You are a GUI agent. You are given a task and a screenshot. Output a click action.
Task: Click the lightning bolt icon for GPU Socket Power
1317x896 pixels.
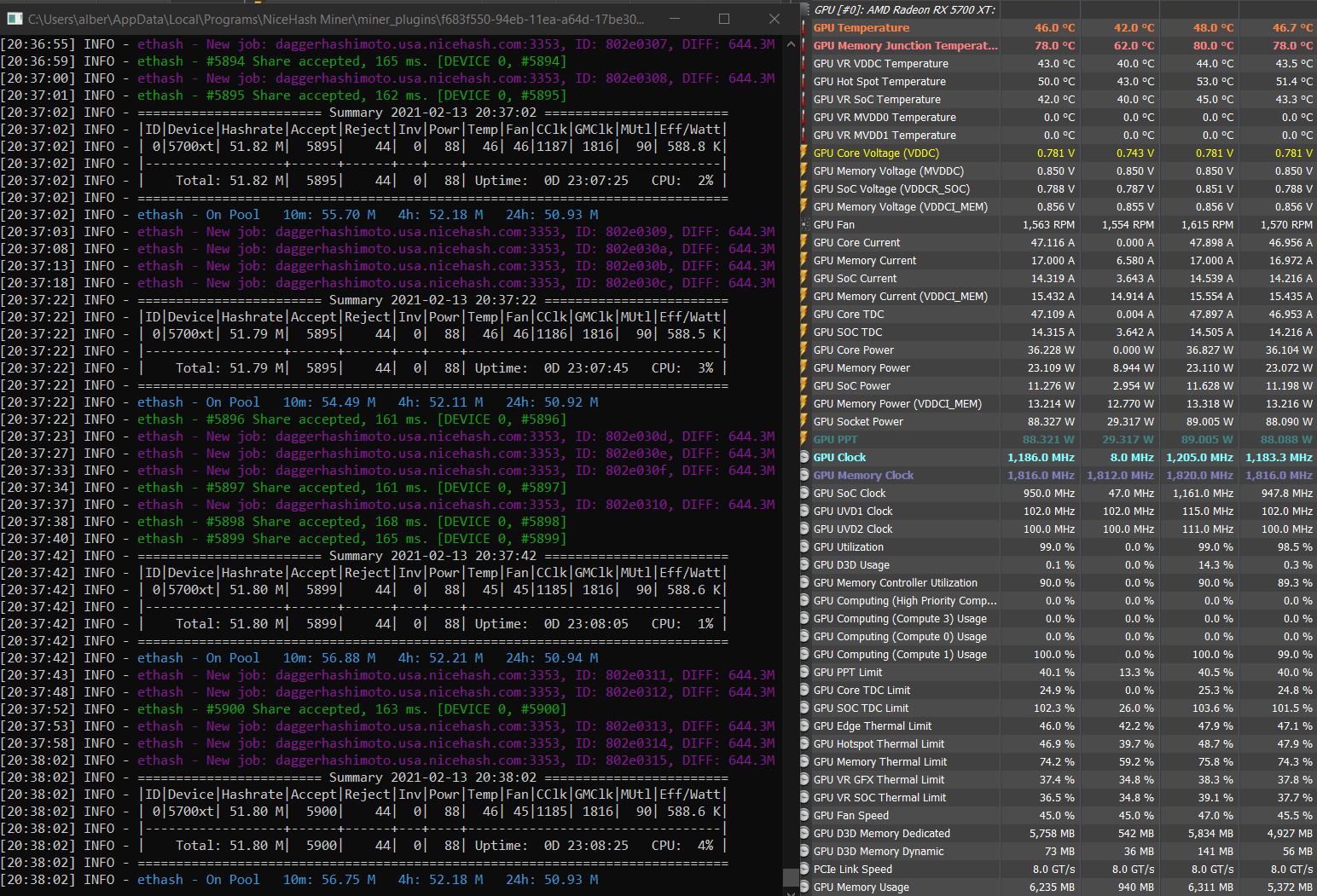(804, 421)
